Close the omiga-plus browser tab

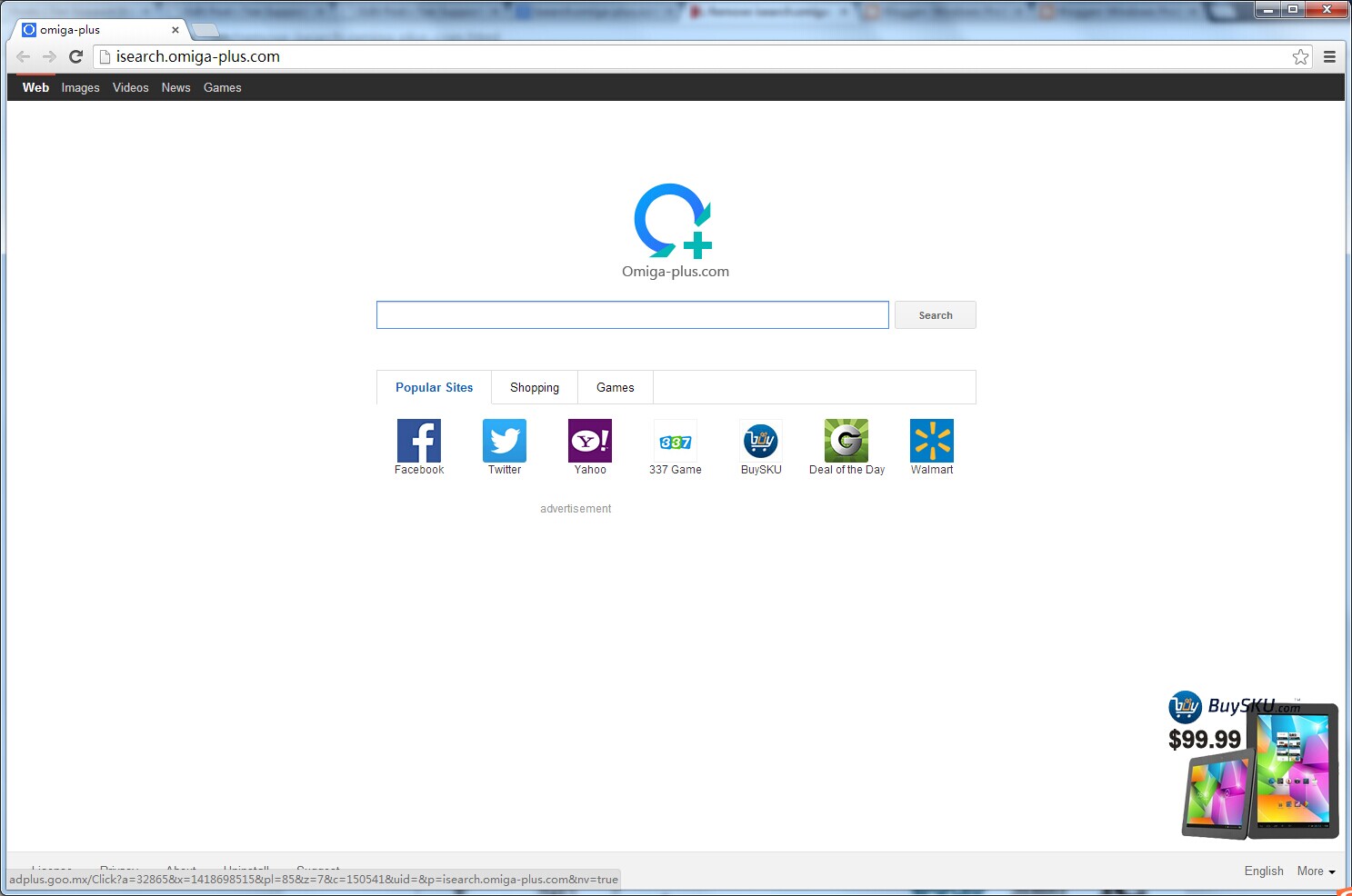[175, 30]
